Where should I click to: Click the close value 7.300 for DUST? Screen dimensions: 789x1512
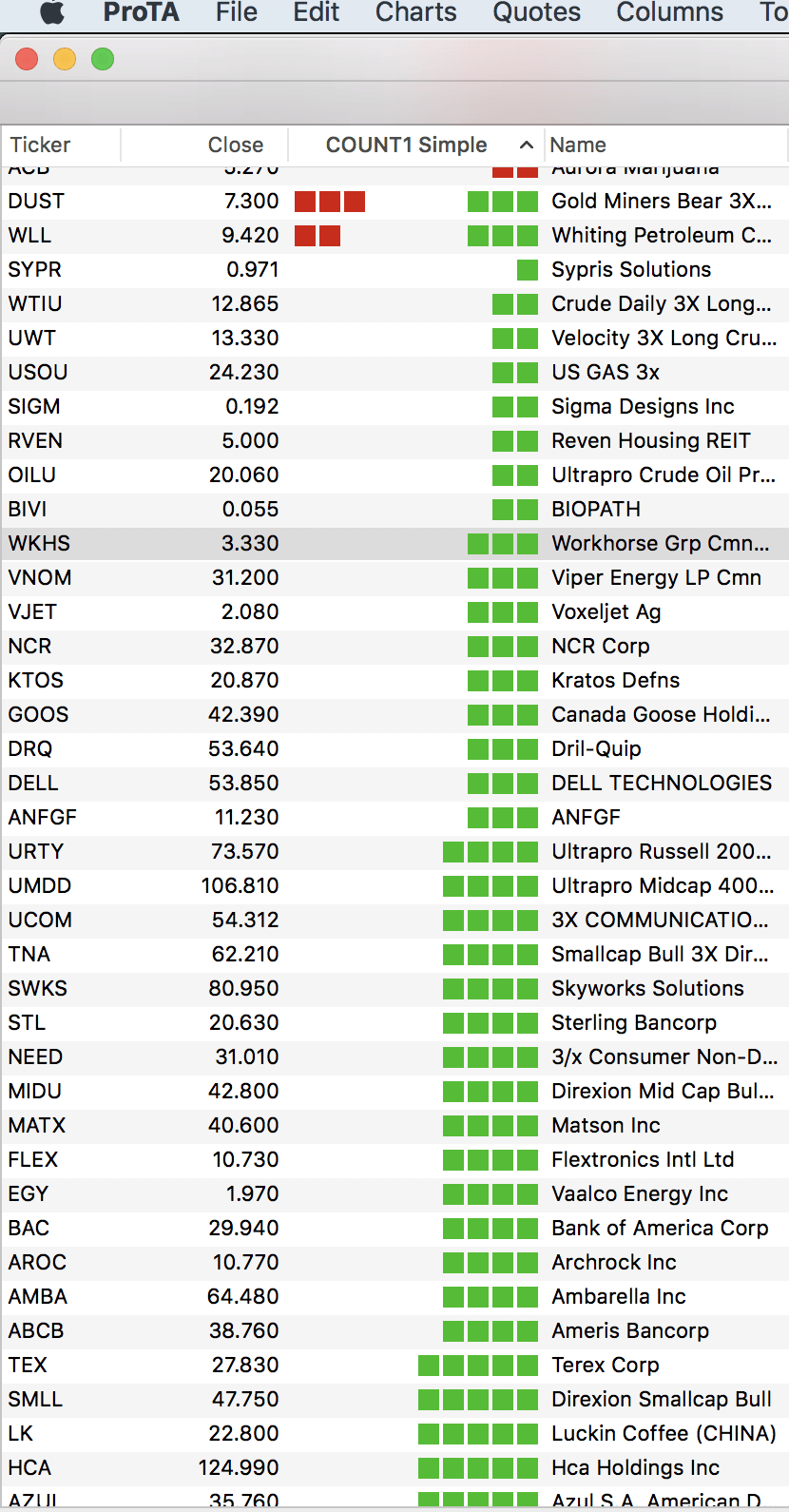pos(251,202)
